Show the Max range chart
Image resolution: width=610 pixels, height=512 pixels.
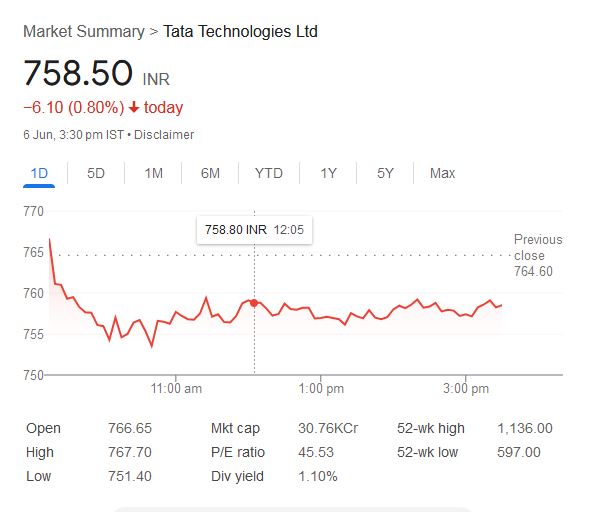[442, 173]
